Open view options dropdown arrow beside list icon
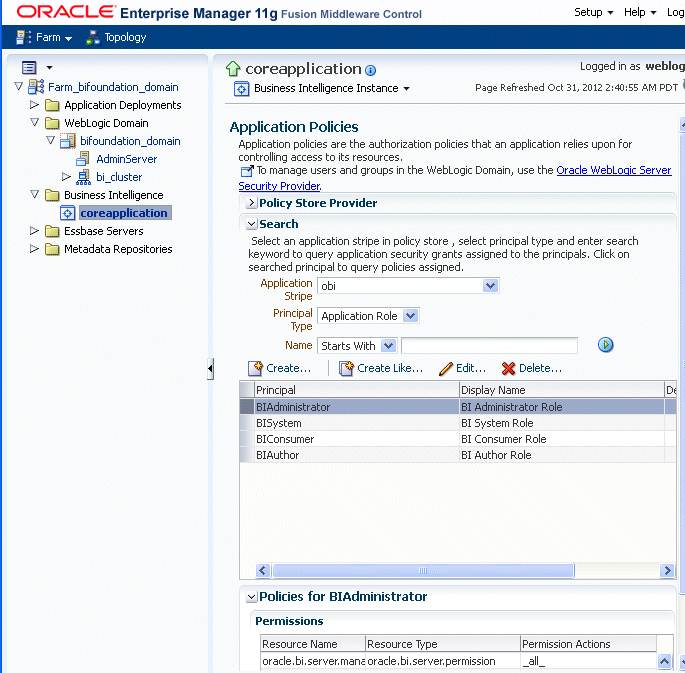This screenshot has height=673, width=685. [x=49, y=67]
